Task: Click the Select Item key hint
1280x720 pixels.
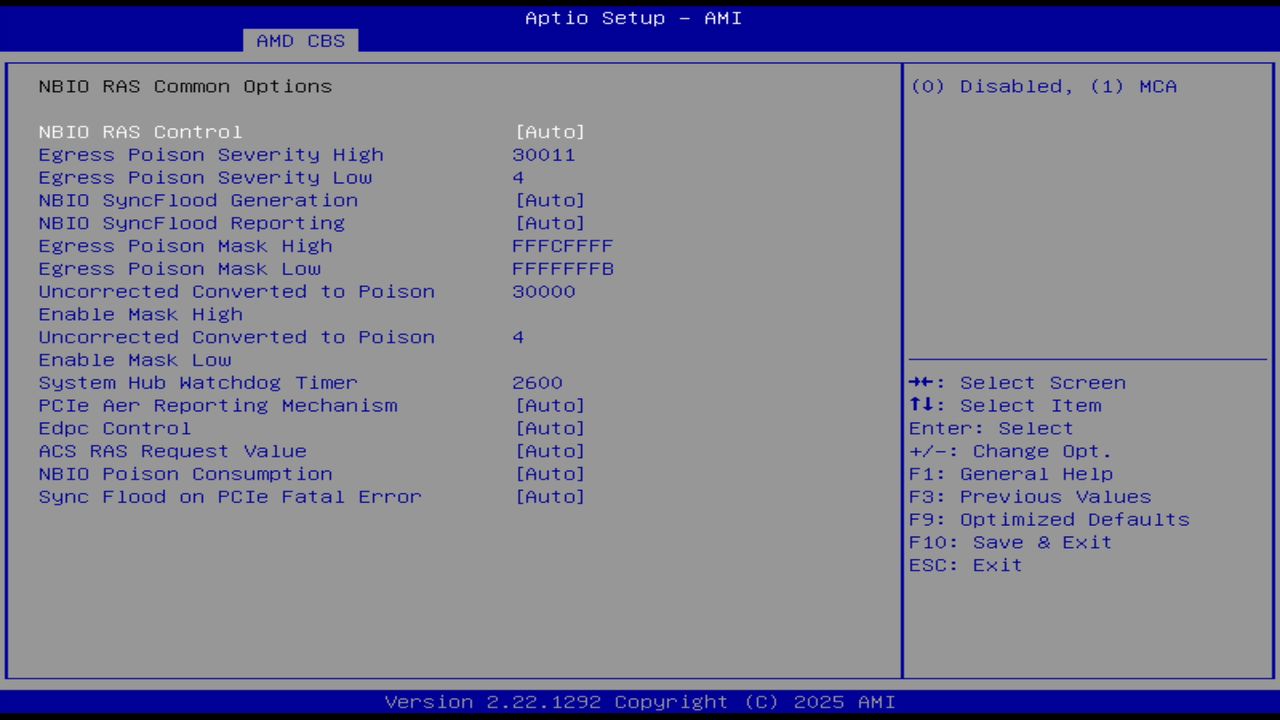Action: point(1005,406)
